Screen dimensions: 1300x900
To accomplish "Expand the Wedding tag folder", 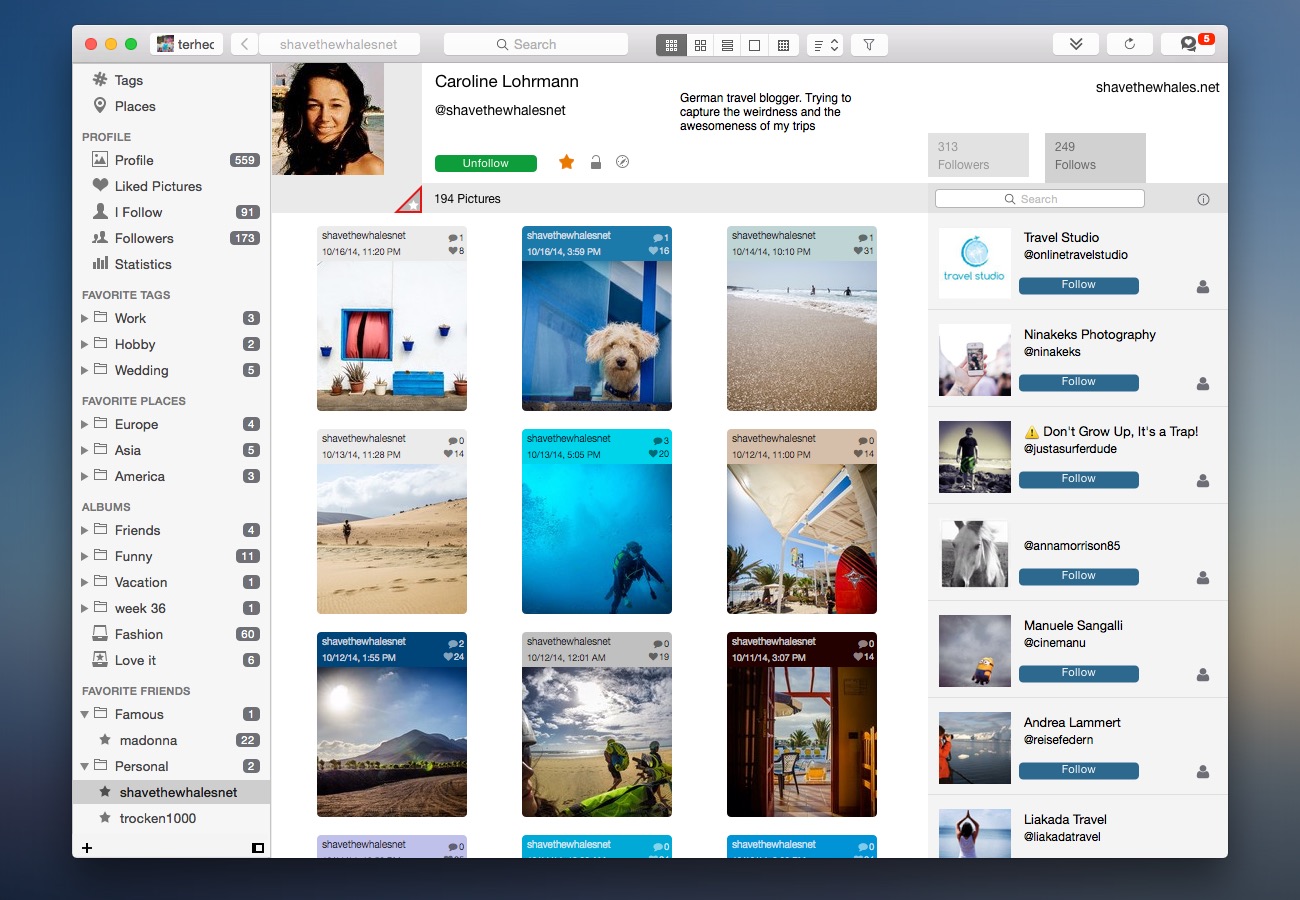I will [84, 370].
